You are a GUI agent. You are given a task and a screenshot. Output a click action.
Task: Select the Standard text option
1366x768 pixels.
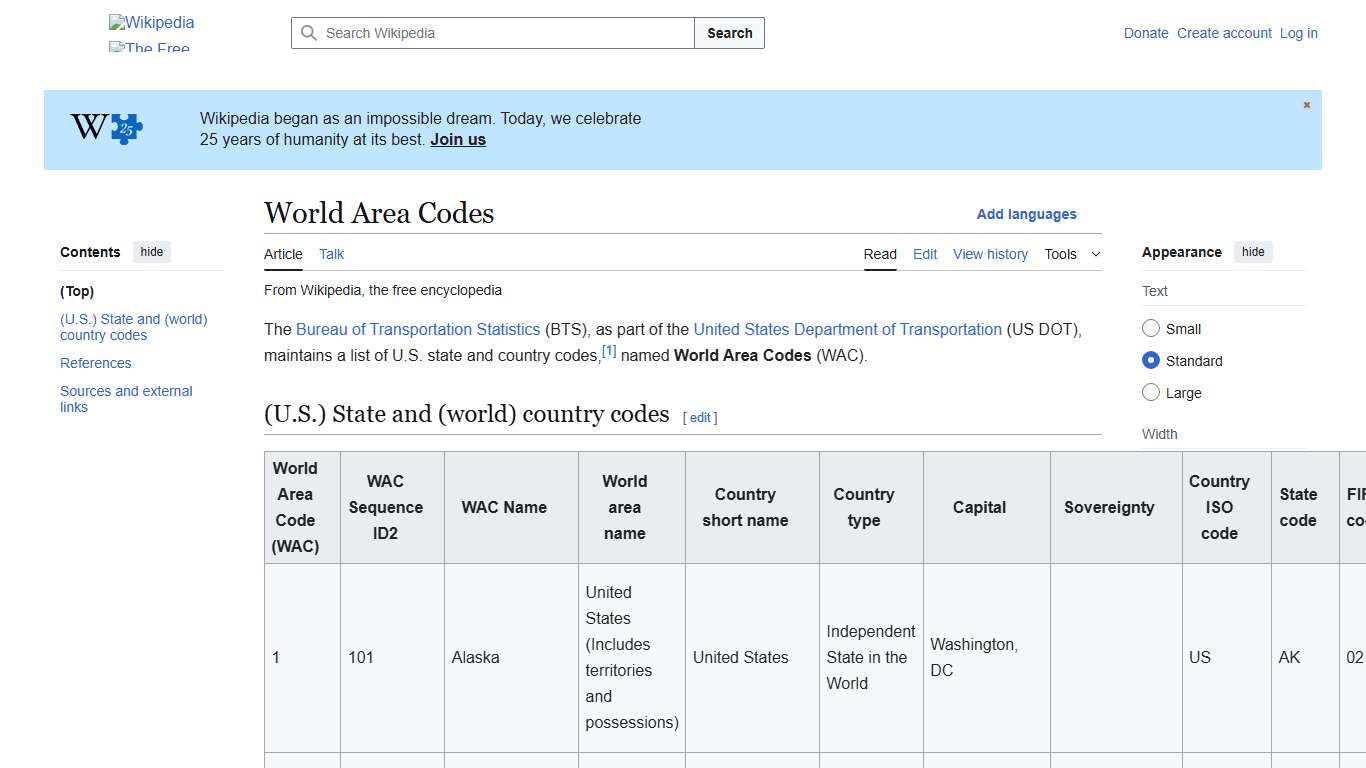pyautogui.click(x=1151, y=360)
